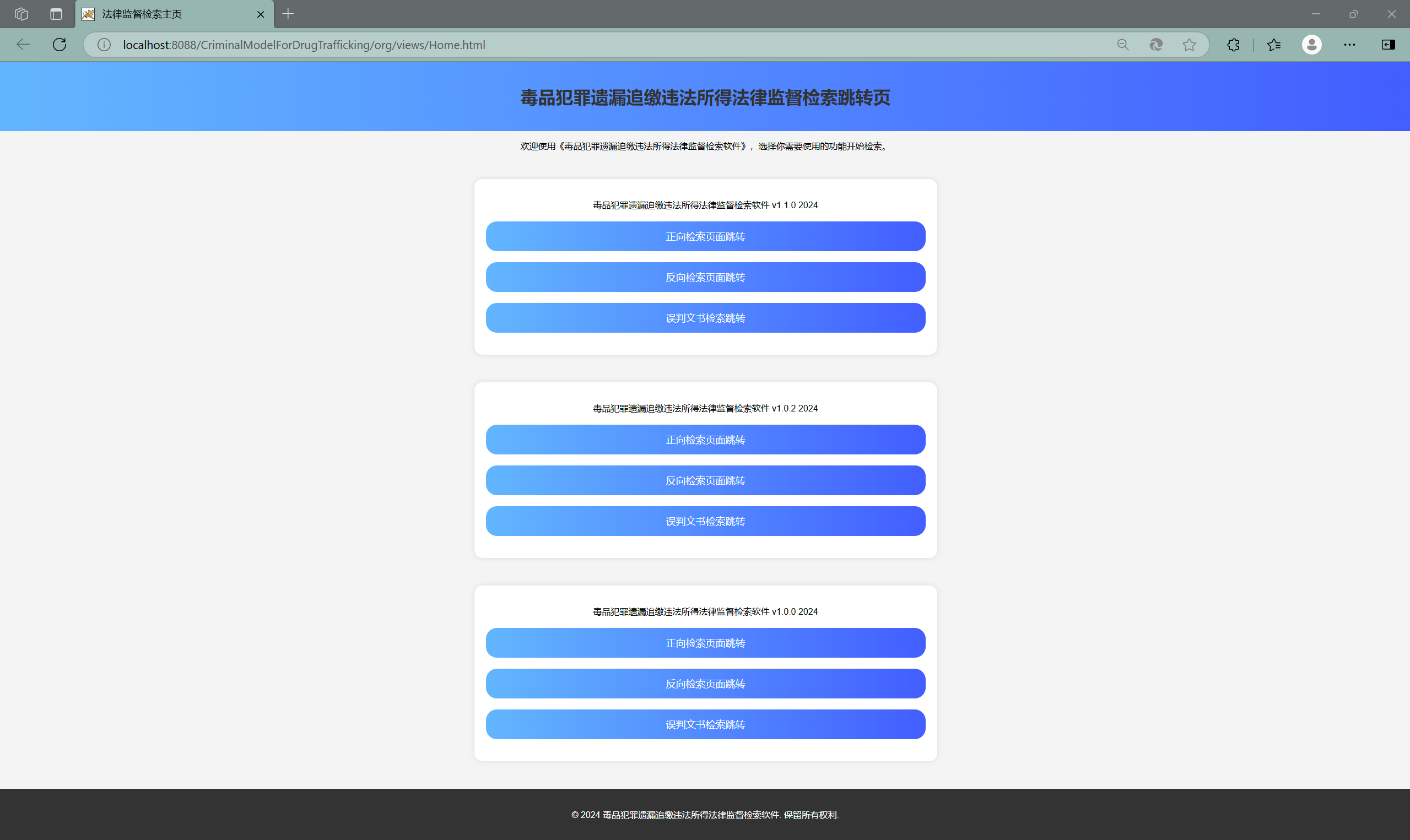Open the site information icon in the address bar

(104, 45)
